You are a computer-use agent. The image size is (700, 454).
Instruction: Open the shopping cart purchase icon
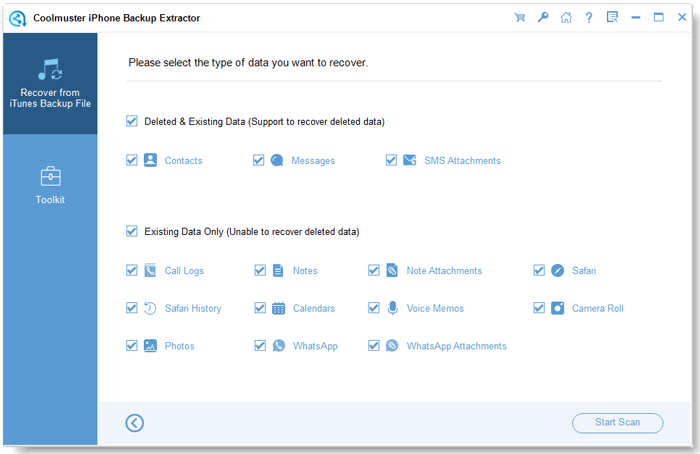tap(519, 18)
